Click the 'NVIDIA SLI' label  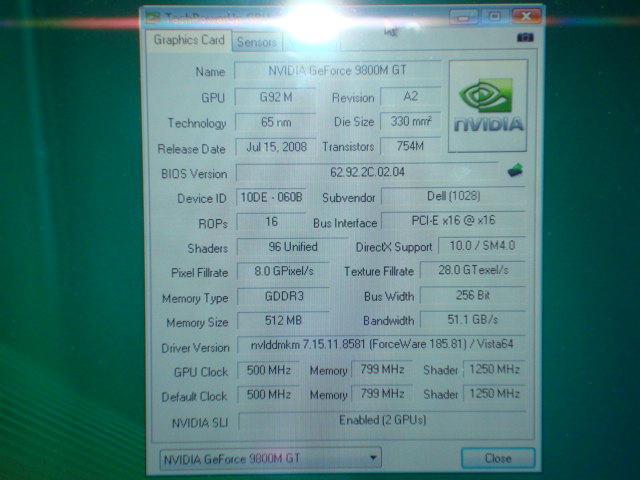coord(200,423)
